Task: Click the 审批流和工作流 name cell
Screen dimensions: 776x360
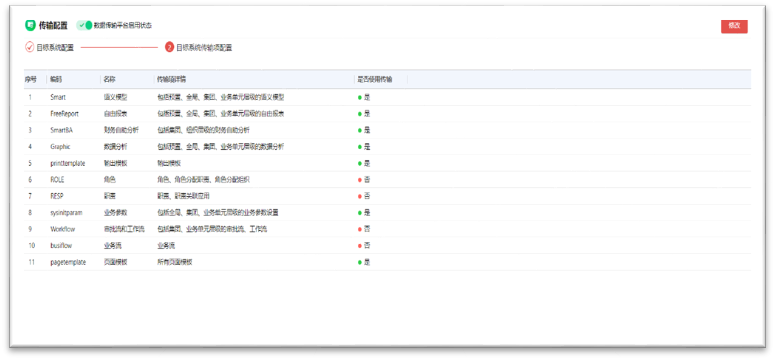Action: click(124, 229)
